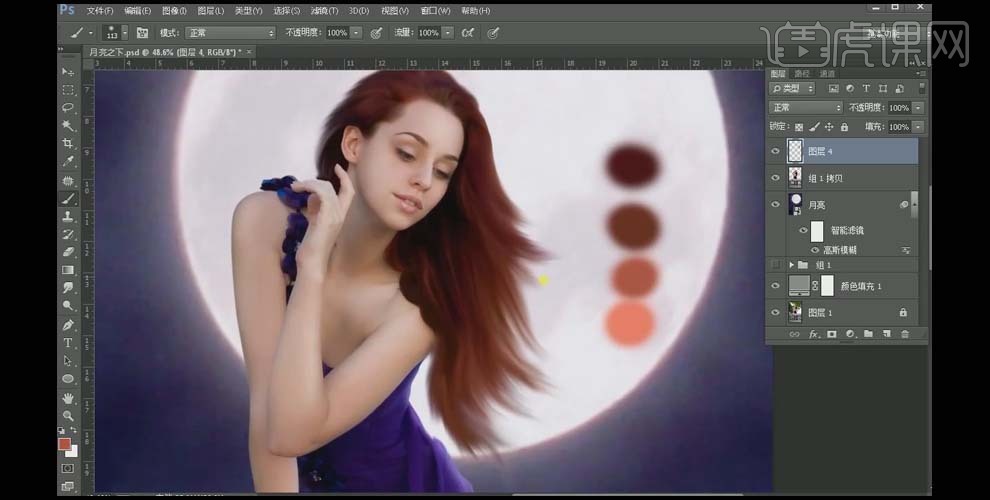Select the Magic Wand tool

point(68,126)
